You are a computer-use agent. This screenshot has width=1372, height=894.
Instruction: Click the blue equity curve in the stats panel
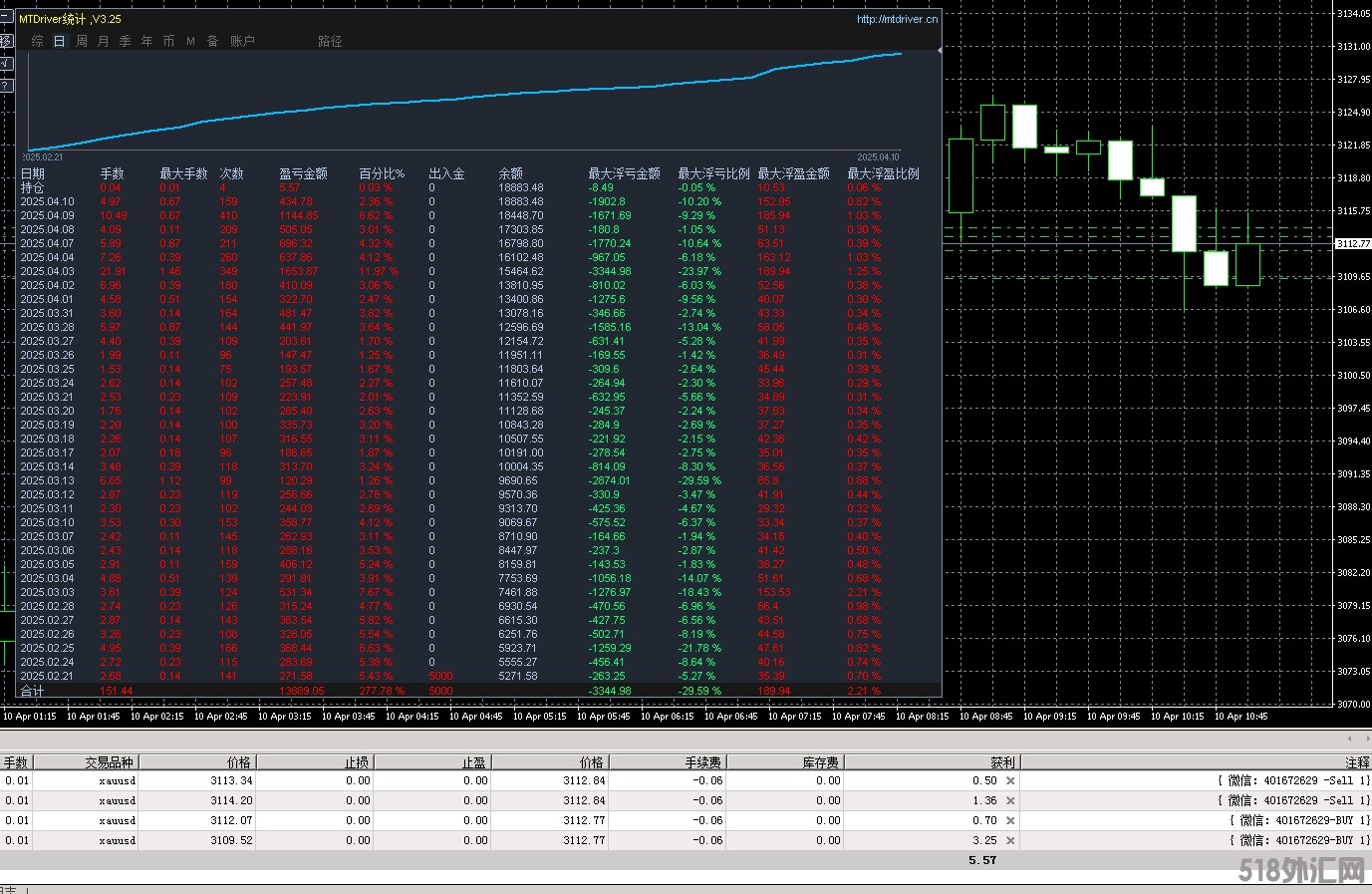coord(465,100)
